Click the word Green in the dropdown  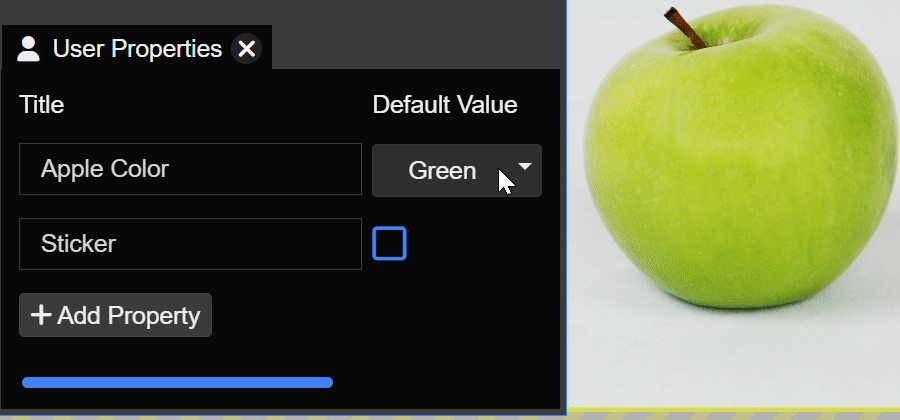click(x=442, y=171)
